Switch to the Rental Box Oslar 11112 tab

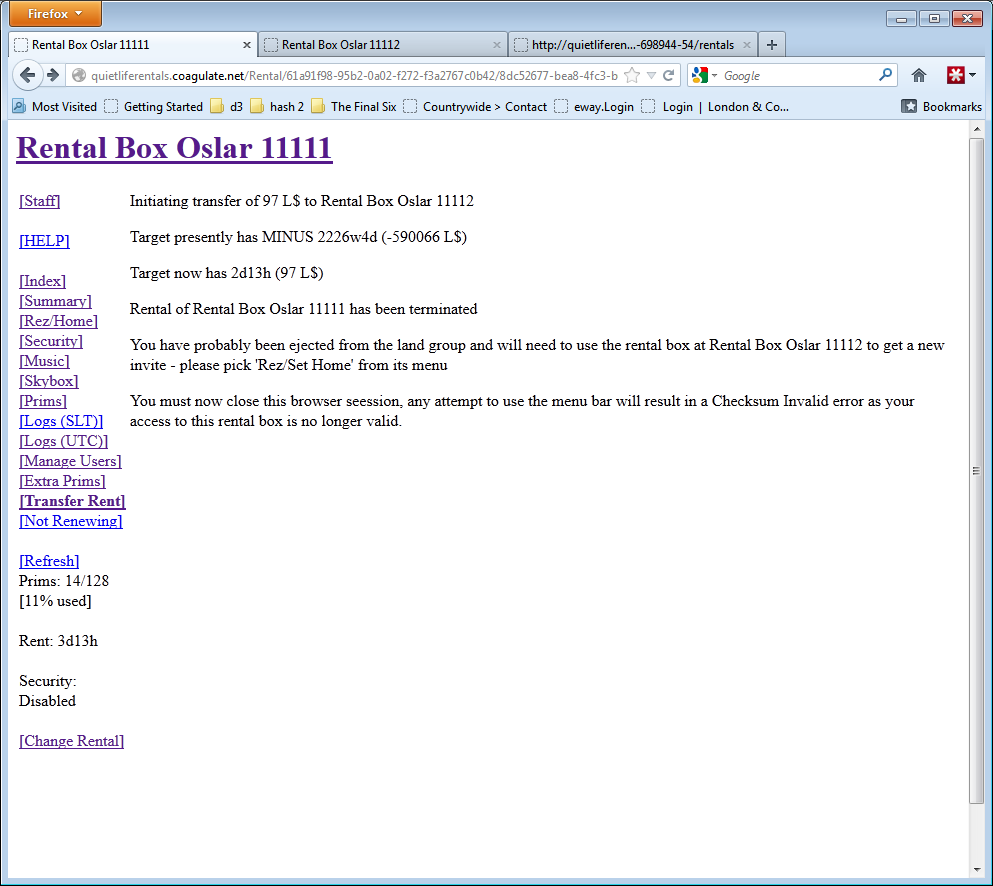point(375,45)
